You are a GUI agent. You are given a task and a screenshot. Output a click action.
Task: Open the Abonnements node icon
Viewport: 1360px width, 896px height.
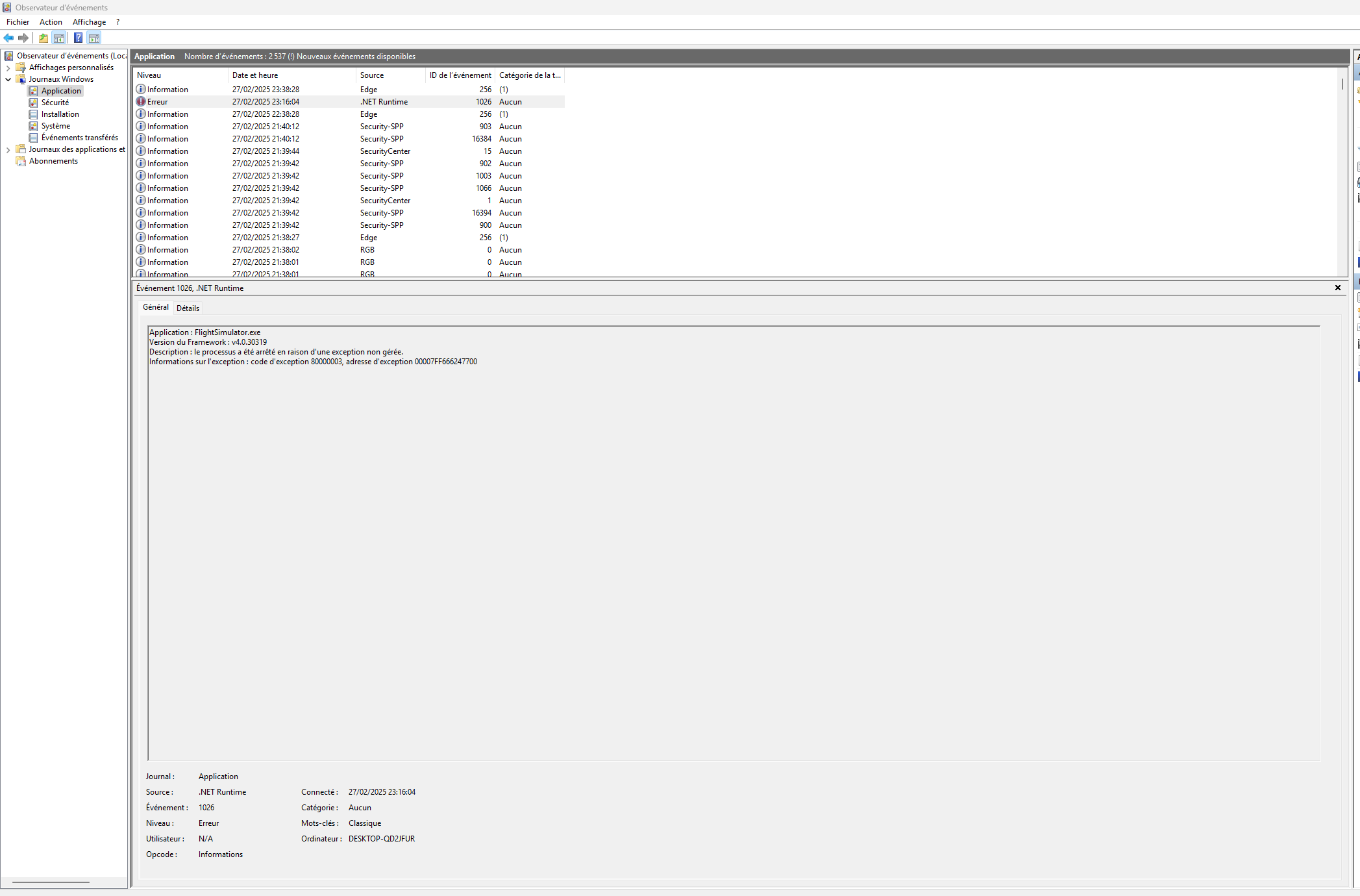pos(21,161)
